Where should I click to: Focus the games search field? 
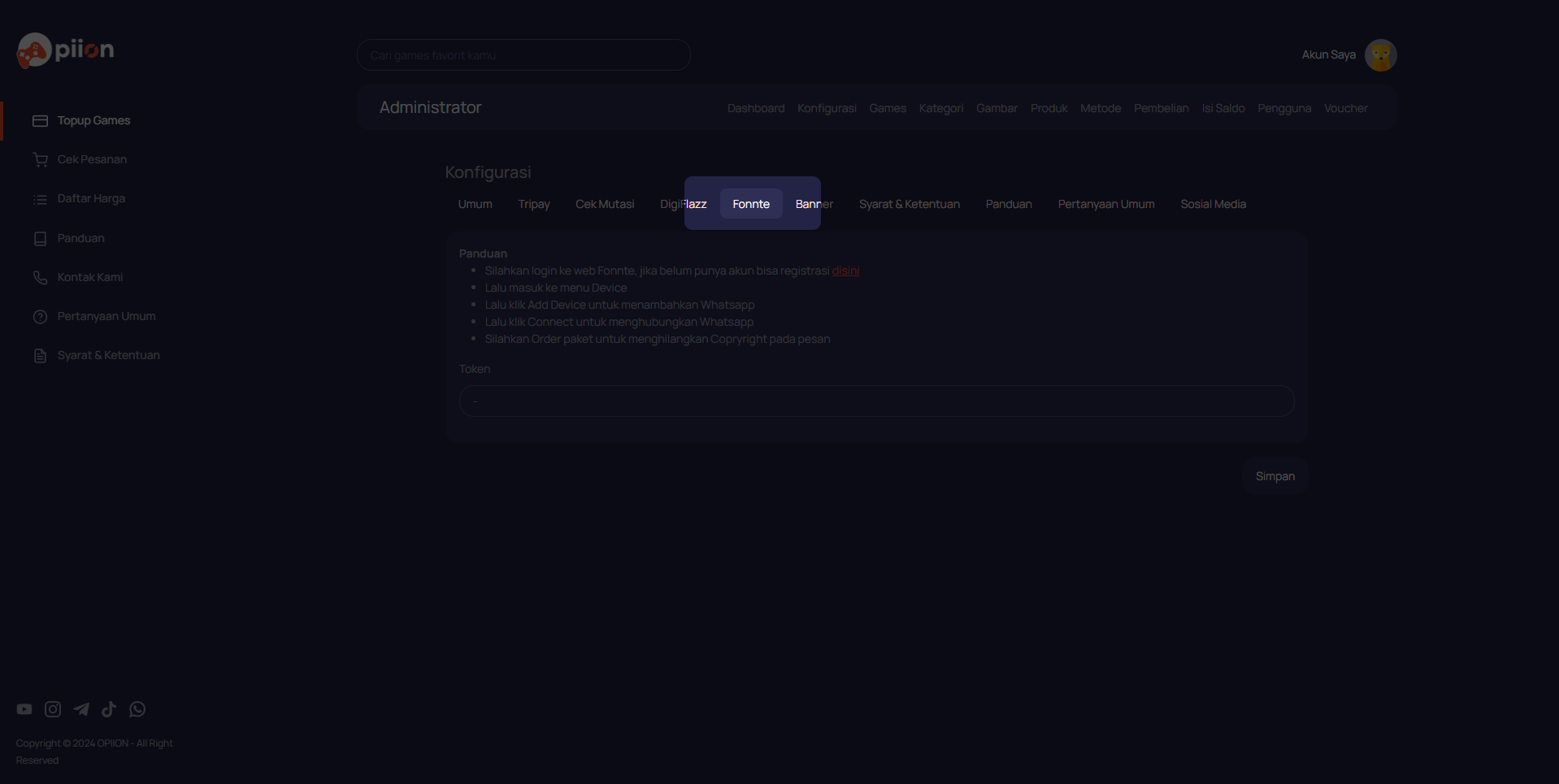(x=523, y=55)
